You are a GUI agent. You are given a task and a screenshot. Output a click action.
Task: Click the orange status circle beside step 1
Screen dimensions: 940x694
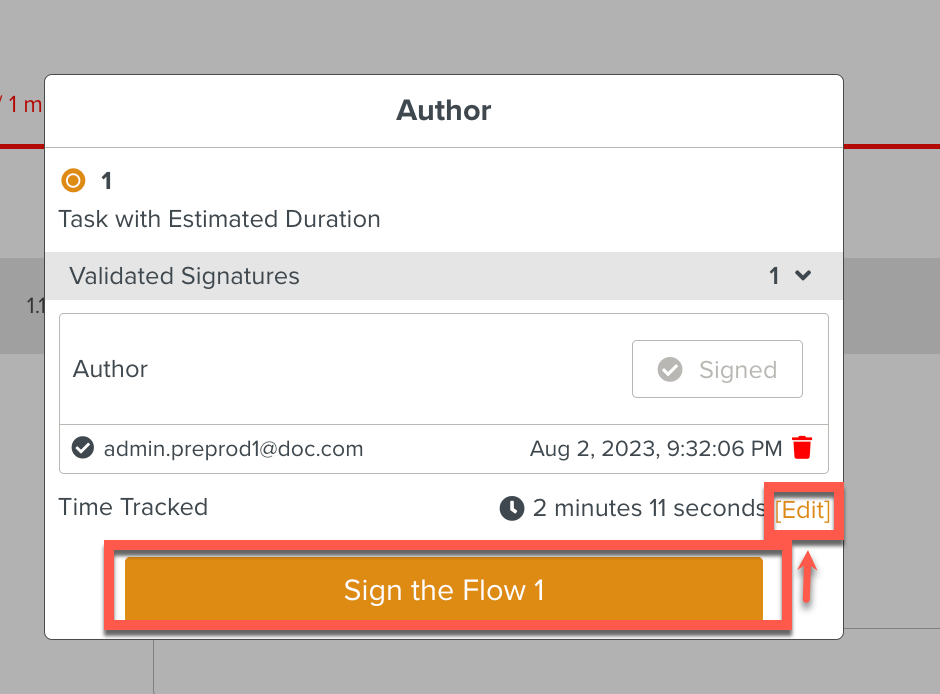pyautogui.click(x=73, y=181)
